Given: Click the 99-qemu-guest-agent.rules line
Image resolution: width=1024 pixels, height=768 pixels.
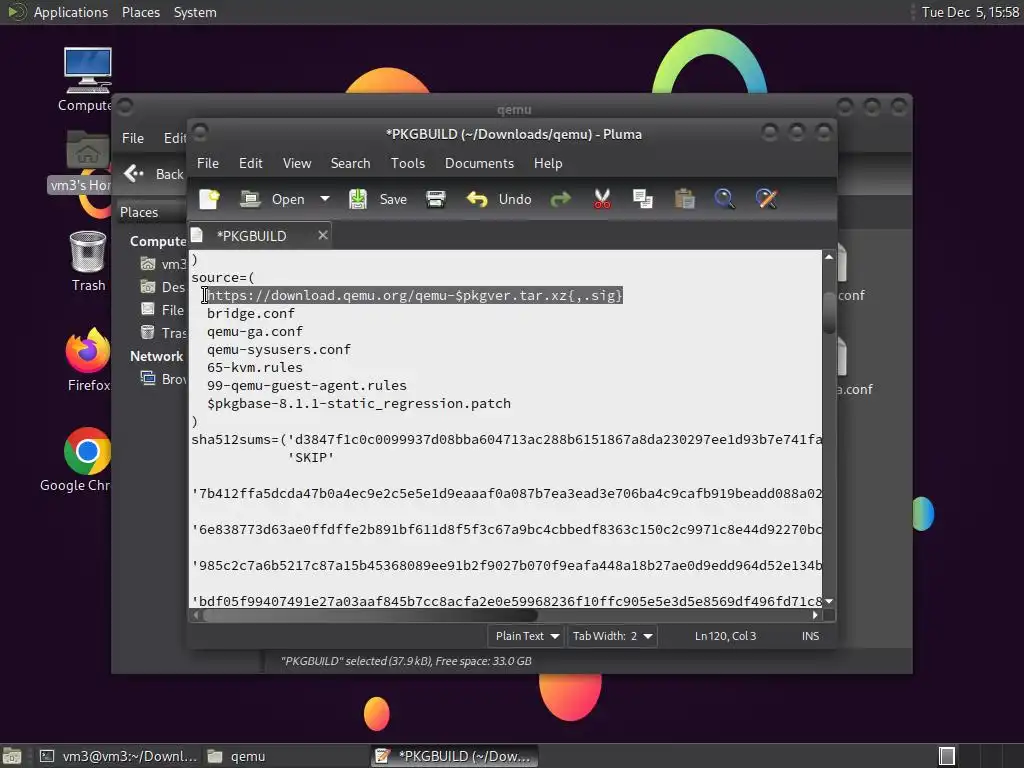Looking at the screenshot, I should (307, 385).
